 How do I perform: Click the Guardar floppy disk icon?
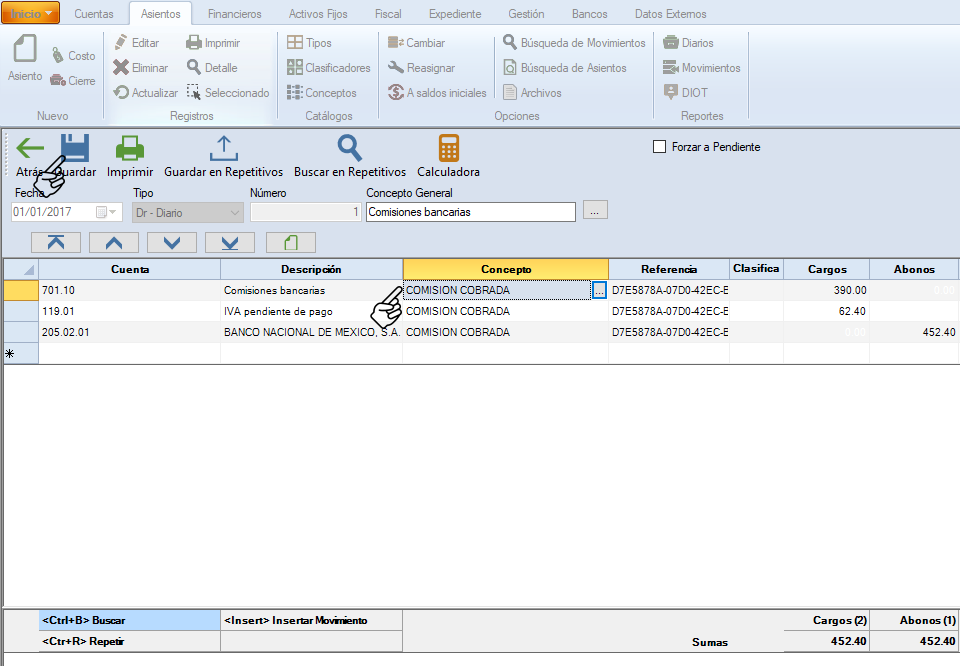point(76,149)
